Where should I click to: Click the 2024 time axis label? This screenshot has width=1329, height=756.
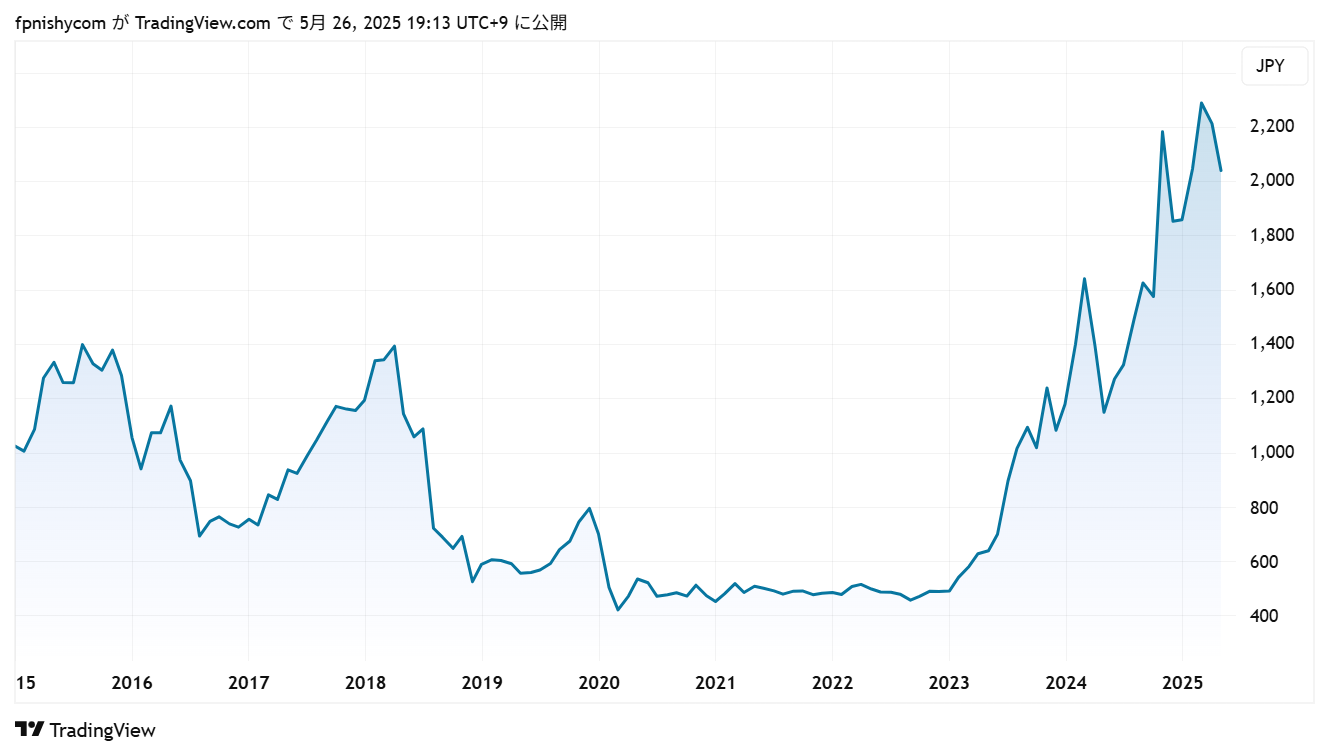[1066, 683]
